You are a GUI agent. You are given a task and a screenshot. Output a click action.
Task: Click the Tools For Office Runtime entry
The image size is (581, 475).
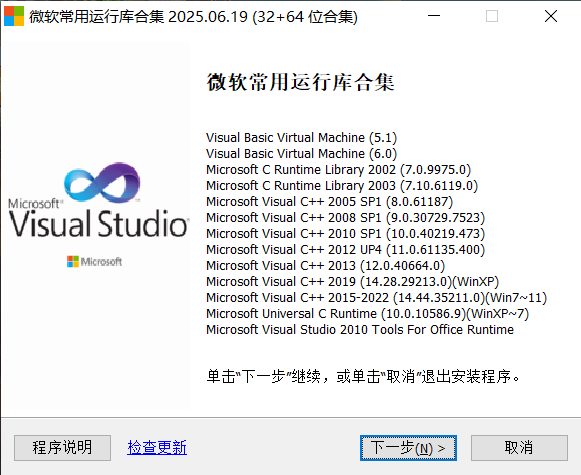(x=360, y=329)
